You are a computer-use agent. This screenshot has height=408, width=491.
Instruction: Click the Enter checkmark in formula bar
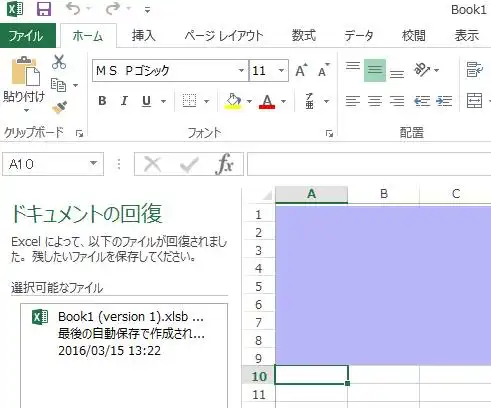point(189,164)
